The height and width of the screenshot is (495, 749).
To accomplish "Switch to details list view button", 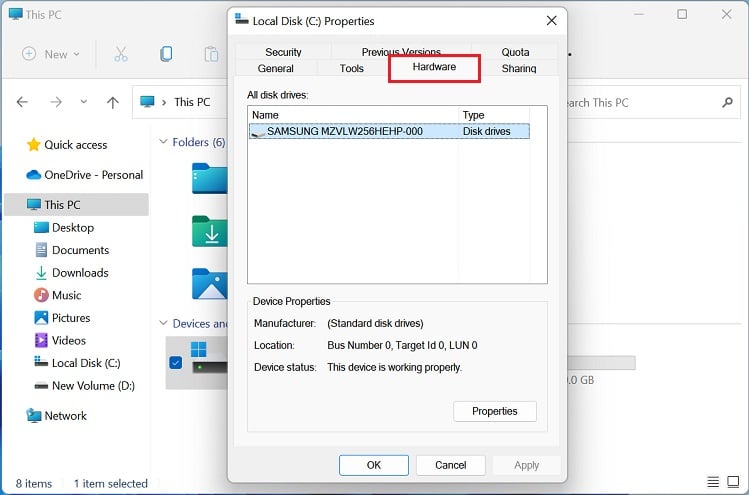I will coord(713,482).
